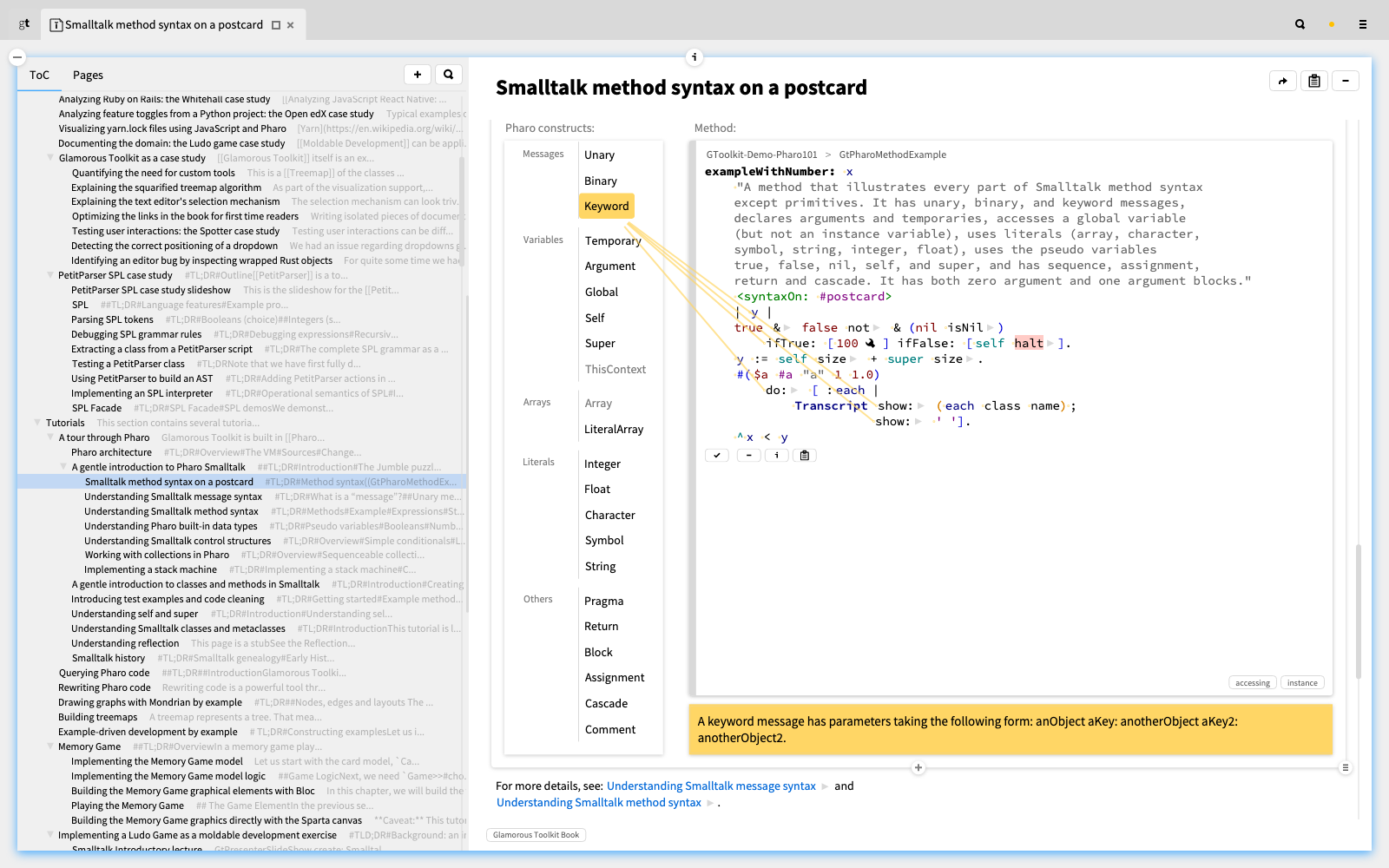This screenshot has width=1389, height=868.
Task: Toggle the Cascade construct
Action: [606, 704]
